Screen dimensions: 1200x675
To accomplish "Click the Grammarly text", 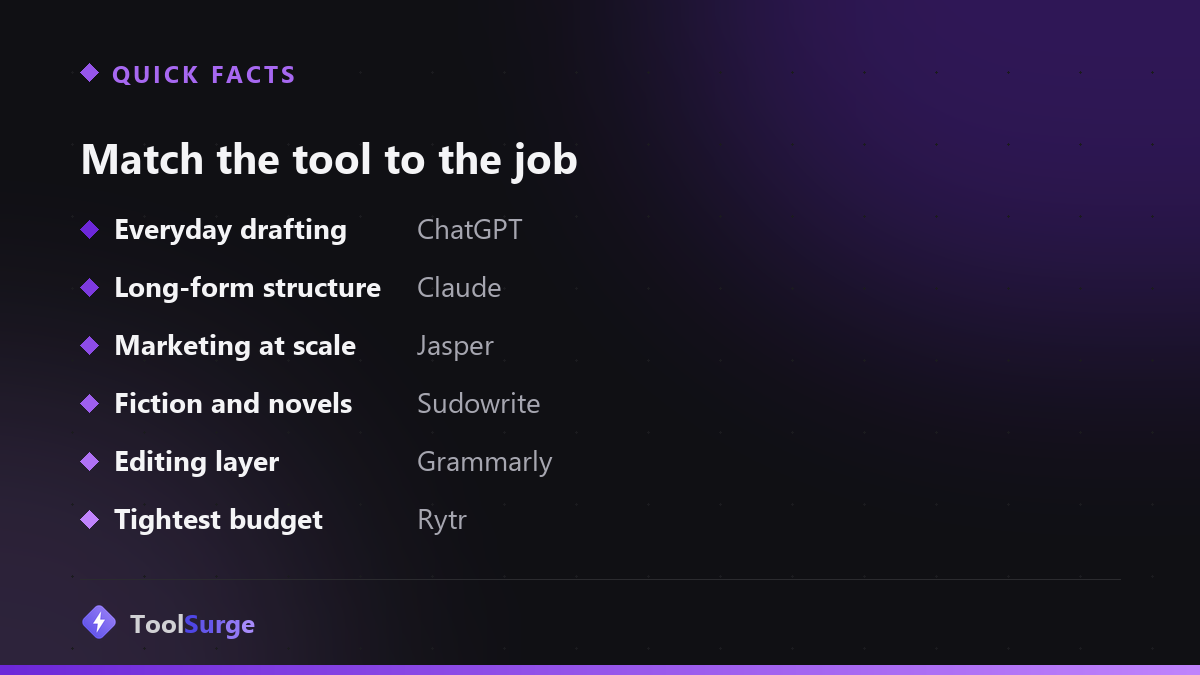I will click(484, 463).
